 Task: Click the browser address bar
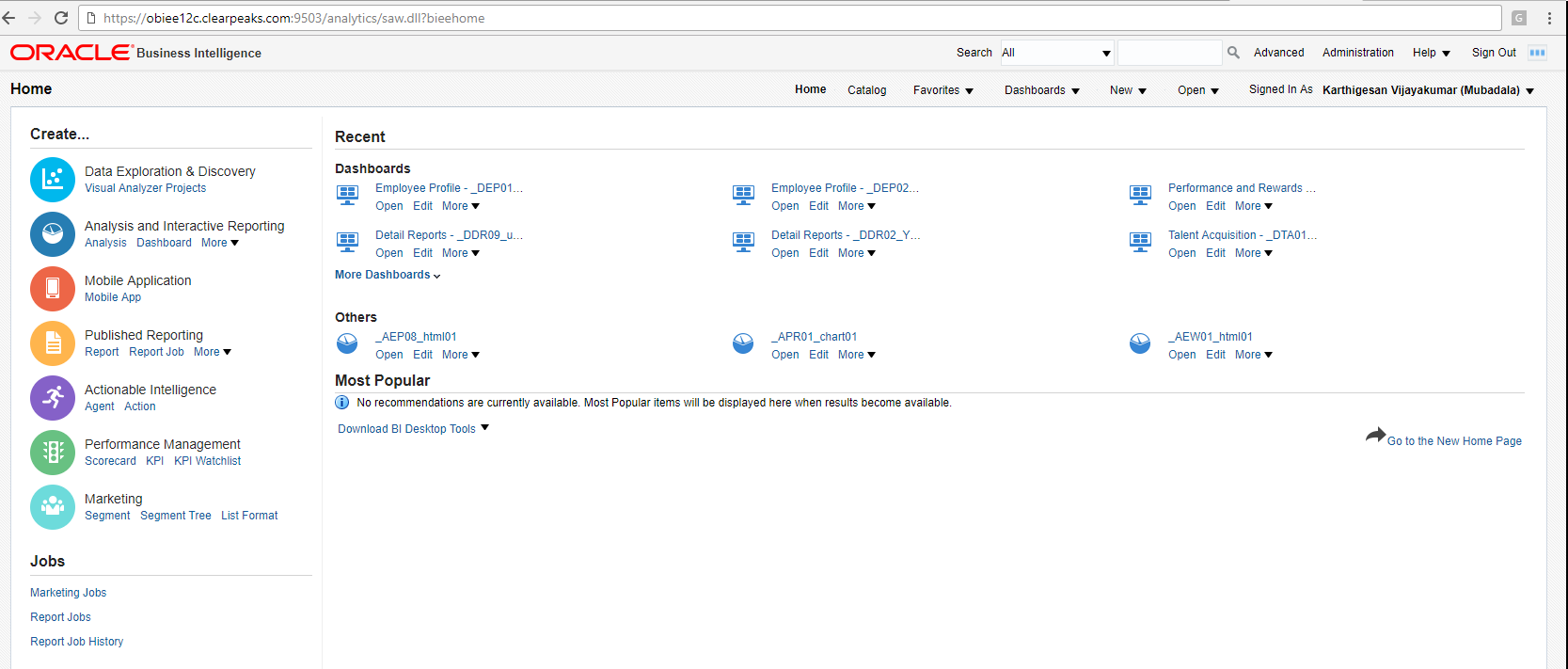click(x=790, y=18)
